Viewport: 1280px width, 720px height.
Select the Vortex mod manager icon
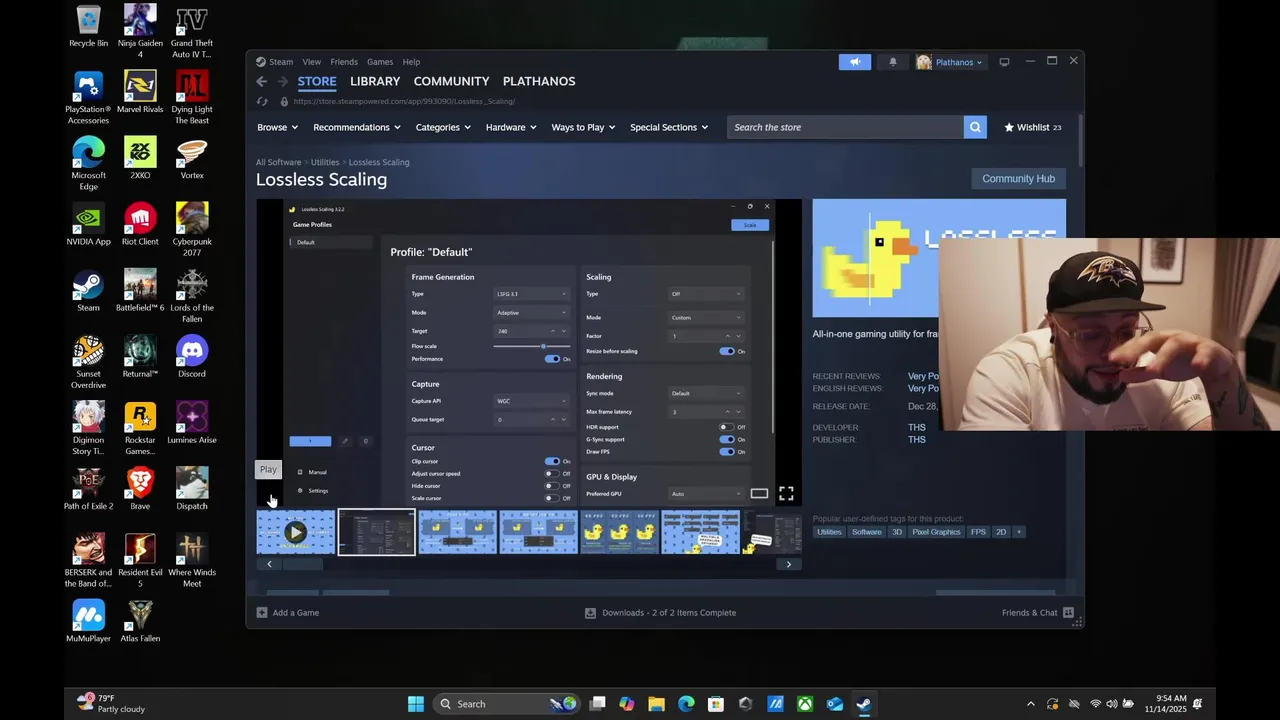click(192, 159)
